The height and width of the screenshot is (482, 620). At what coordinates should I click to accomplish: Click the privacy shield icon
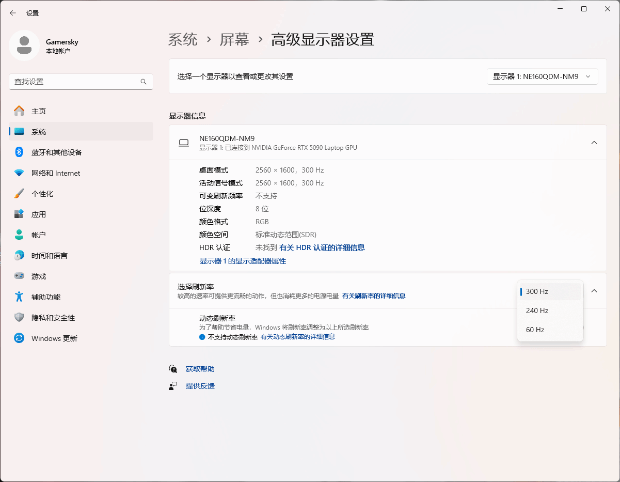19,317
